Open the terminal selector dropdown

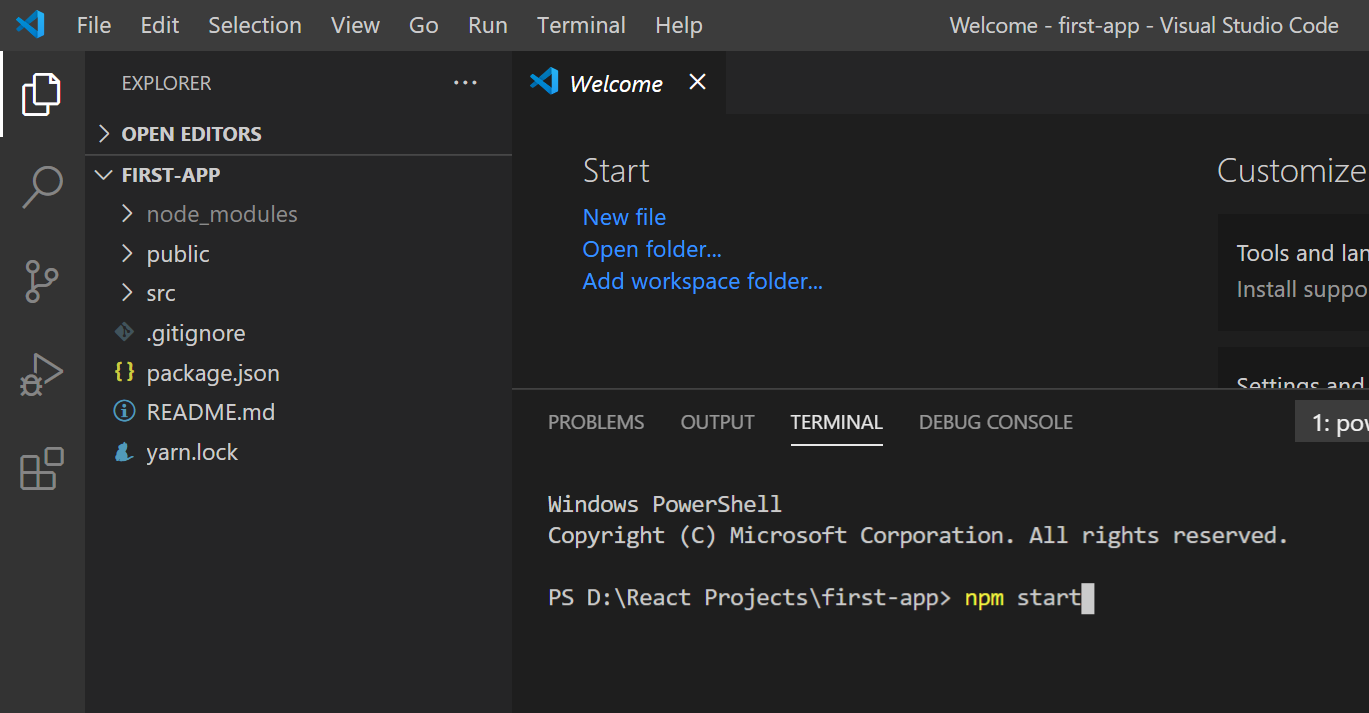tap(1332, 423)
